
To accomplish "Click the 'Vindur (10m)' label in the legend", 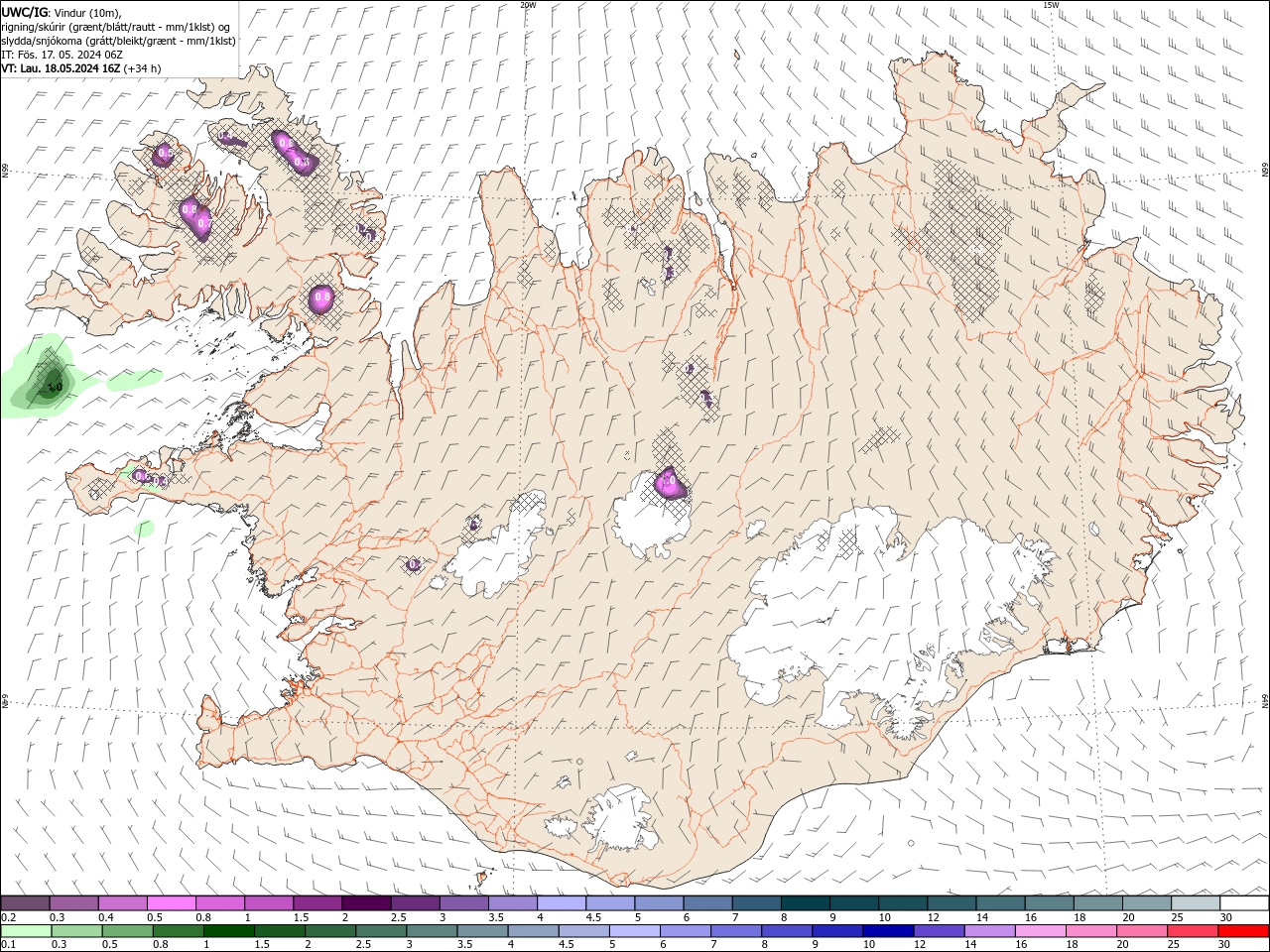I will pos(87,12).
